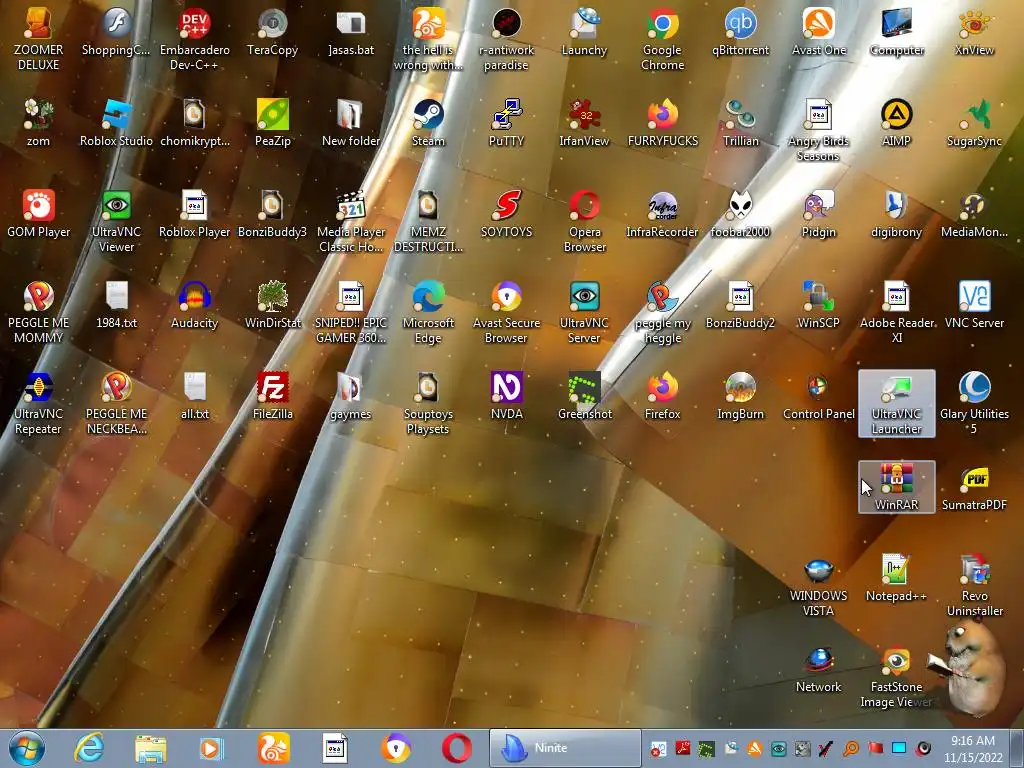
Task: Select the Media Player Classic icon
Action: coord(351,221)
